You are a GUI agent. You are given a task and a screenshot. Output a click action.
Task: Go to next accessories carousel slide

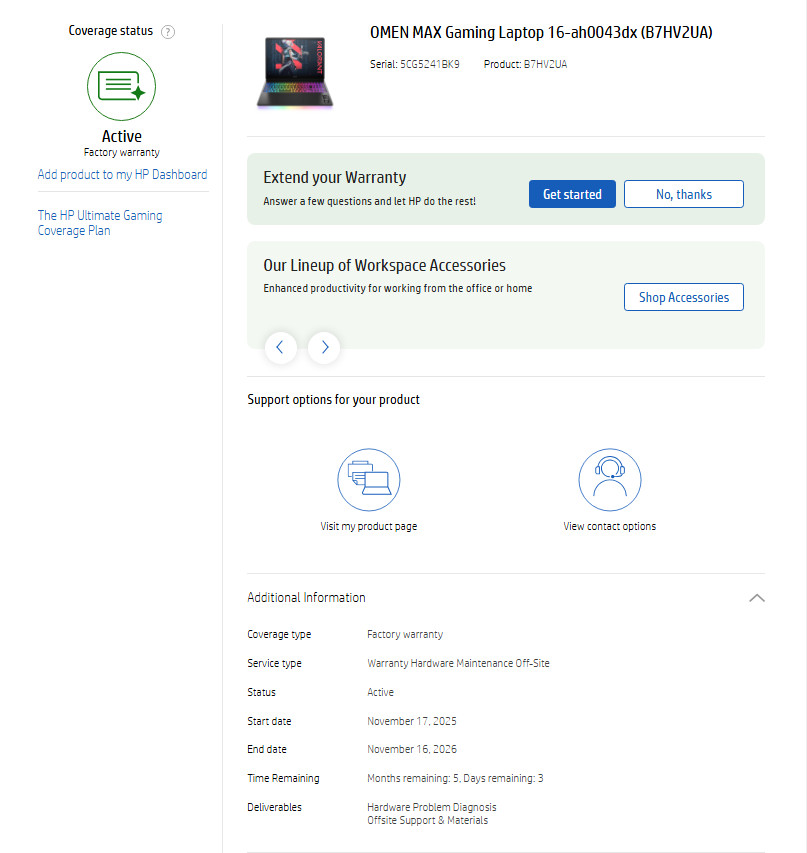324,347
